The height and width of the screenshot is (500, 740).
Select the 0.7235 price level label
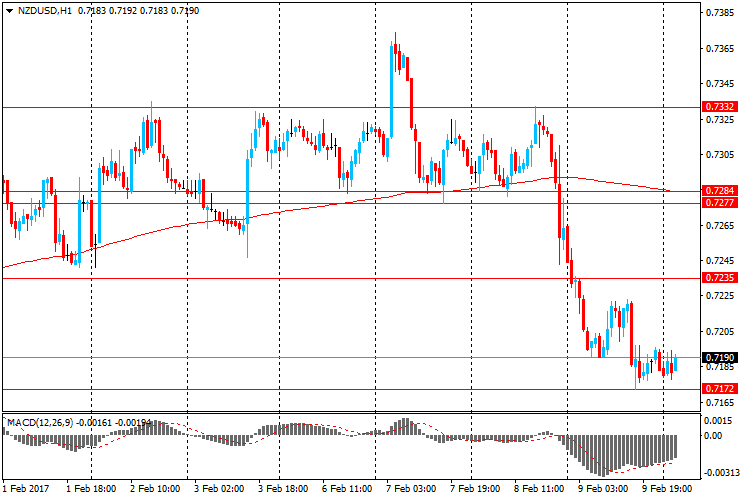point(720,278)
